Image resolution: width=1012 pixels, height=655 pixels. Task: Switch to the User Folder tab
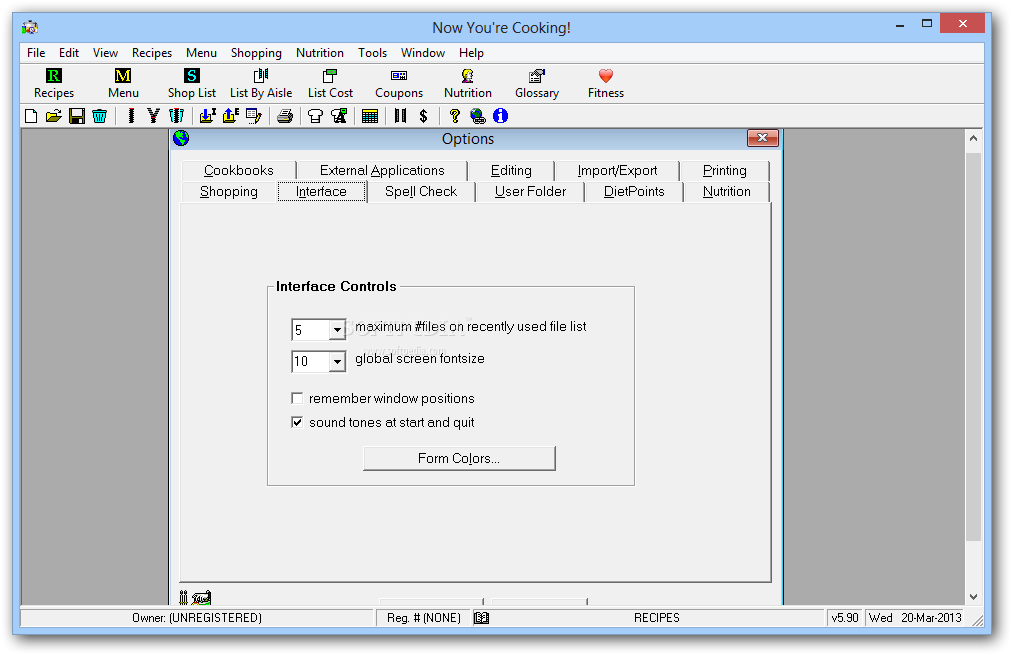tap(531, 192)
